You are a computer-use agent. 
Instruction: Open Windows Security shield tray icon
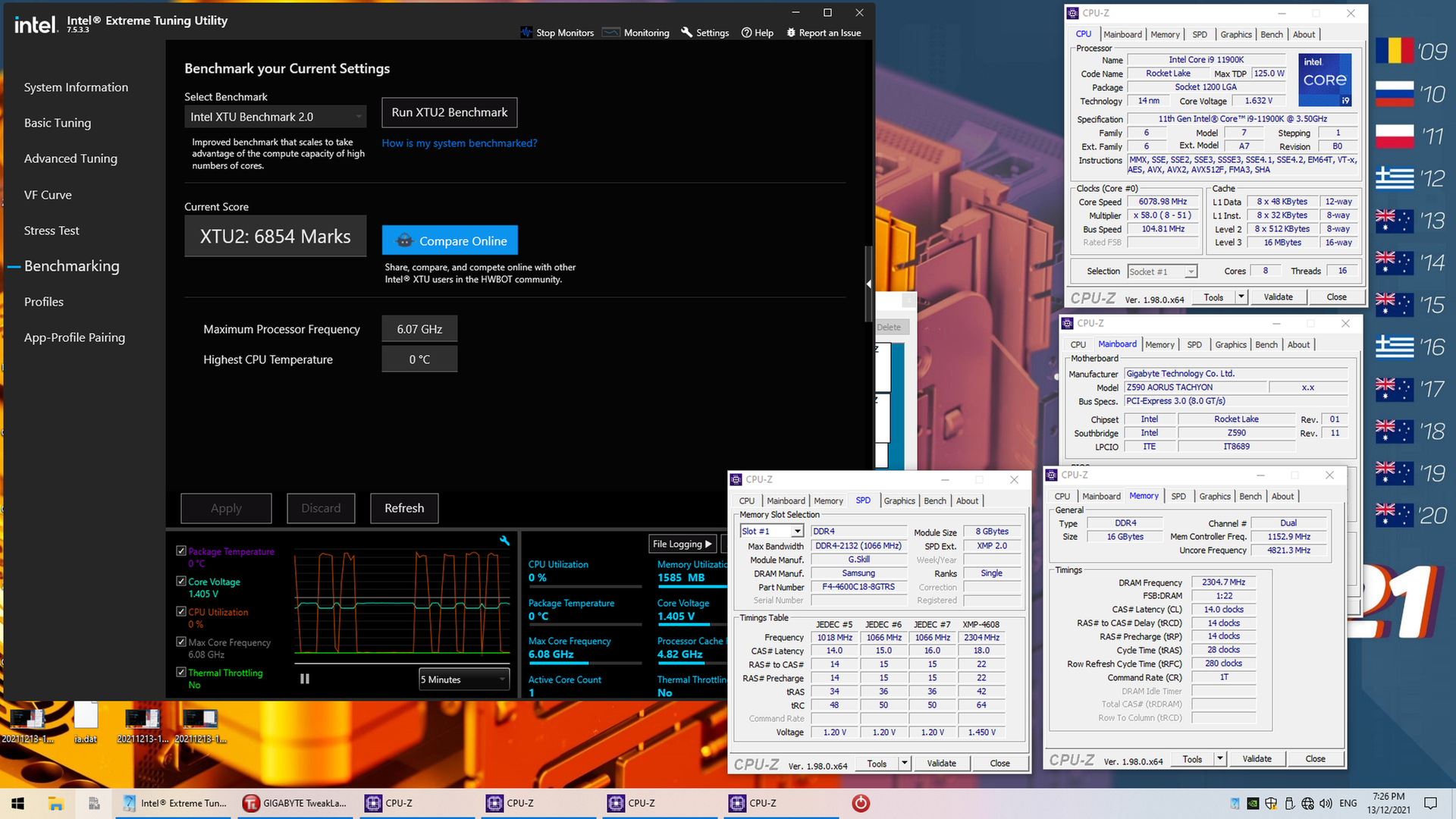[x=1271, y=803]
